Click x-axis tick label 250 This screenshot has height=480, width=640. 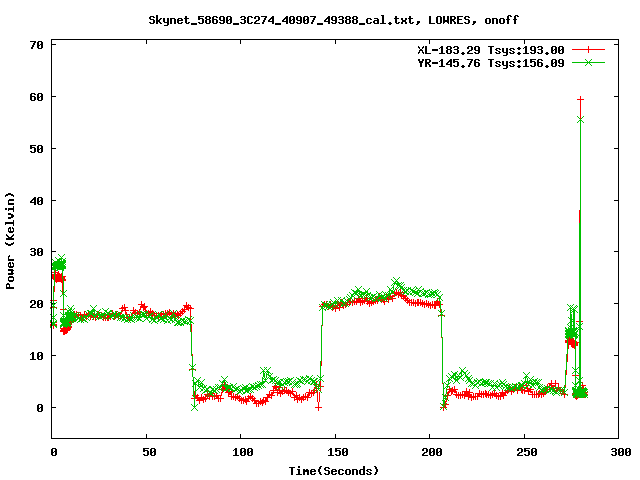click(x=527, y=452)
